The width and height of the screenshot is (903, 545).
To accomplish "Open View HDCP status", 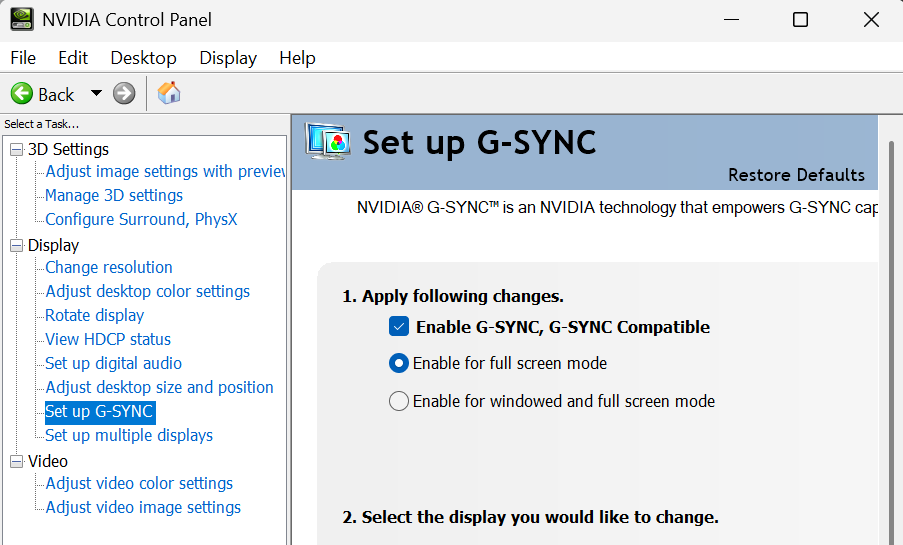I will tap(108, 339).
